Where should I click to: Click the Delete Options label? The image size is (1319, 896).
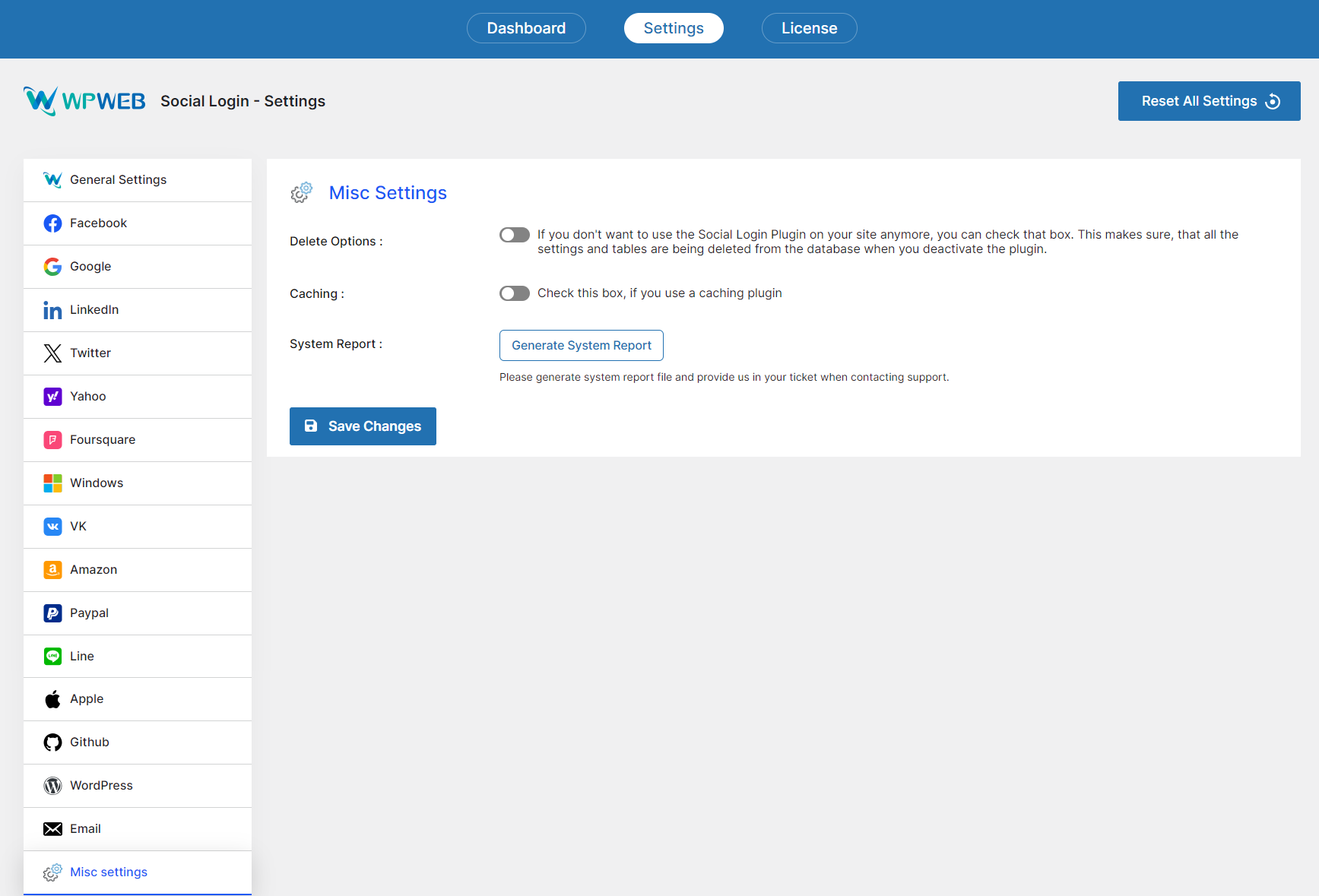(x=336, y=242)
